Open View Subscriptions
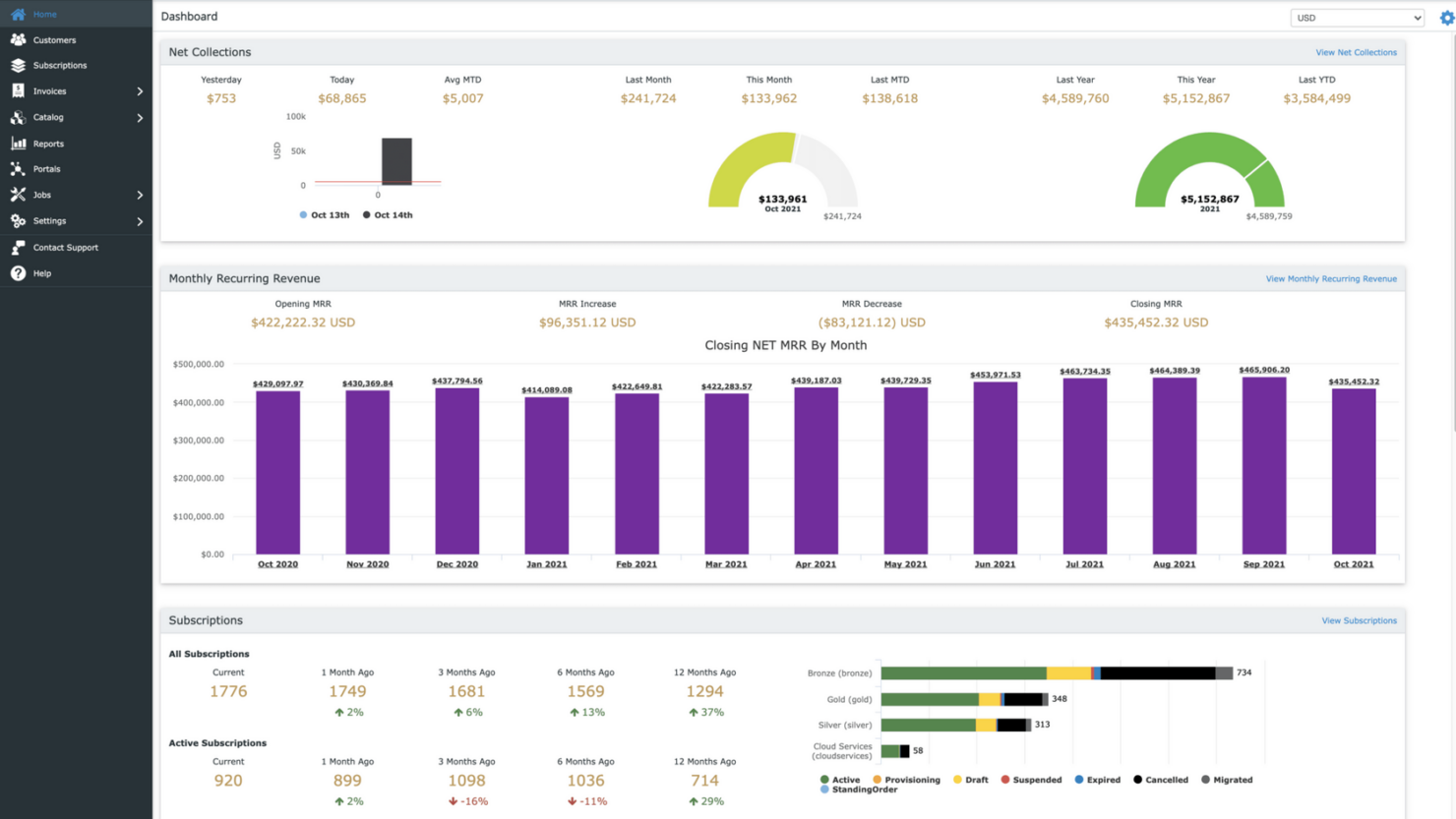The height and width of the screenshot is (819, 1456). [1359, 620]
